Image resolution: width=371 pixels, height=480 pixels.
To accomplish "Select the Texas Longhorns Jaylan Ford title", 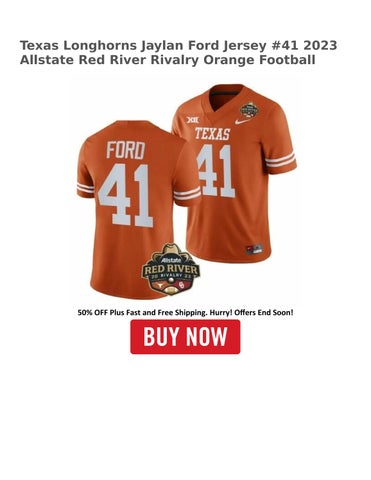I will [178, 53].
